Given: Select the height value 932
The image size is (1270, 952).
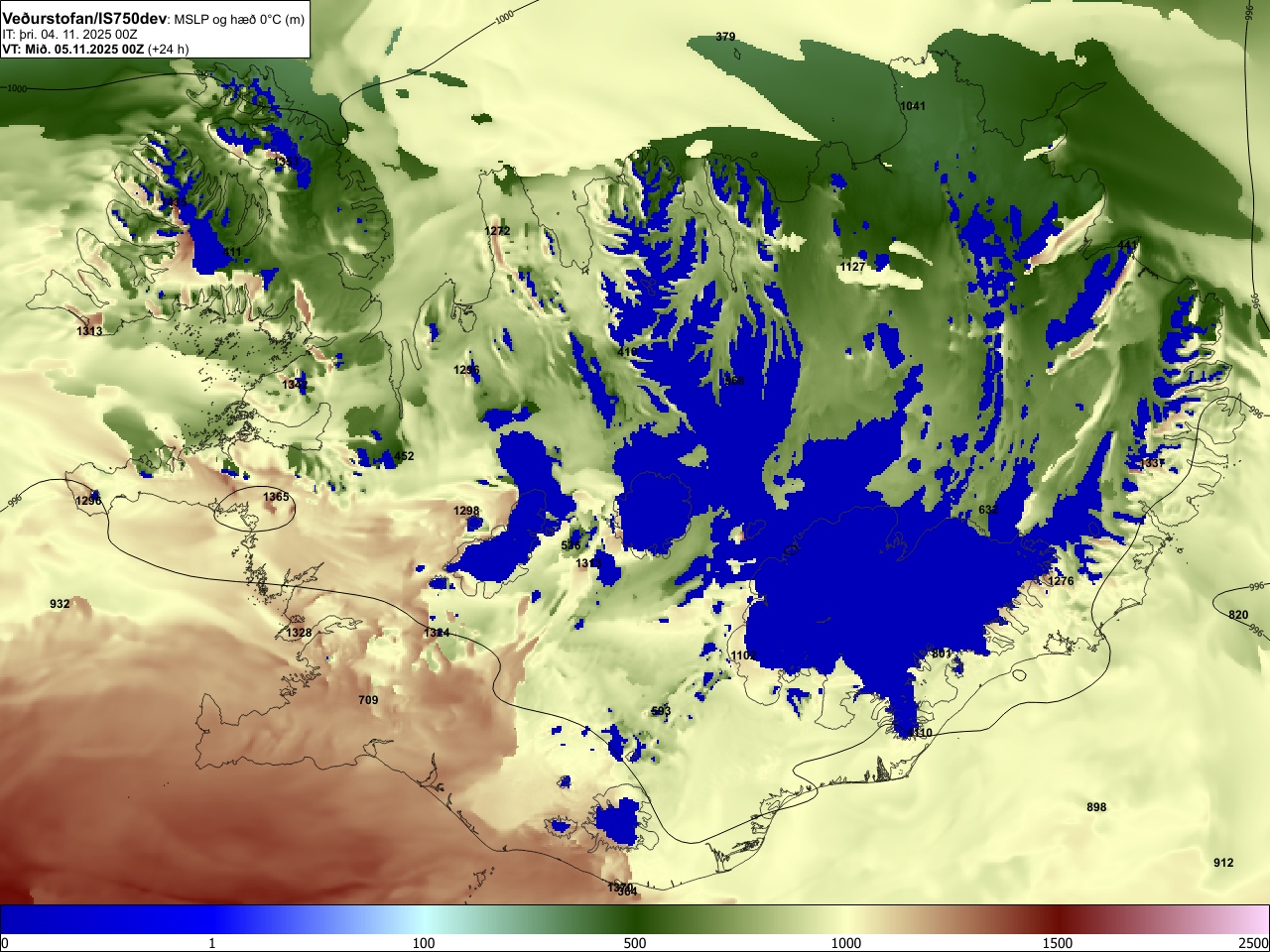Looking at the screenshot, I should 60,604.
